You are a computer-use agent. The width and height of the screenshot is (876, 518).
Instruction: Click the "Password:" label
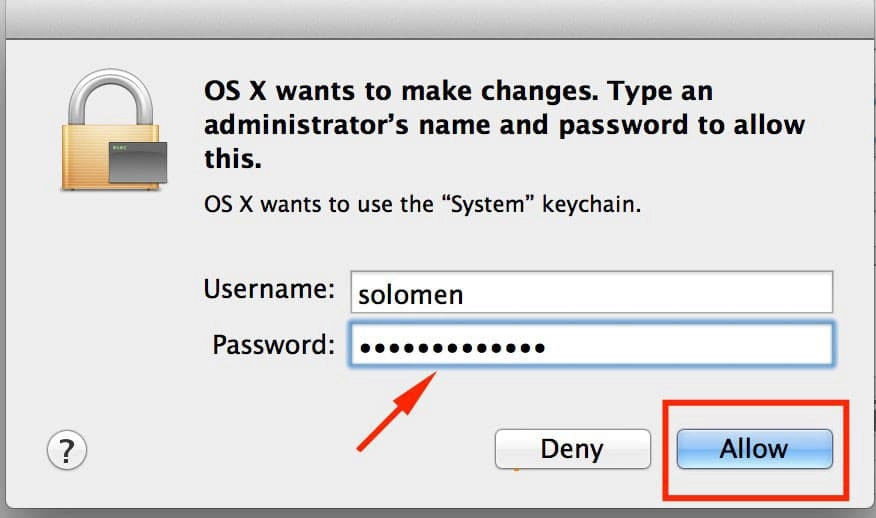(x=273, y=345)
